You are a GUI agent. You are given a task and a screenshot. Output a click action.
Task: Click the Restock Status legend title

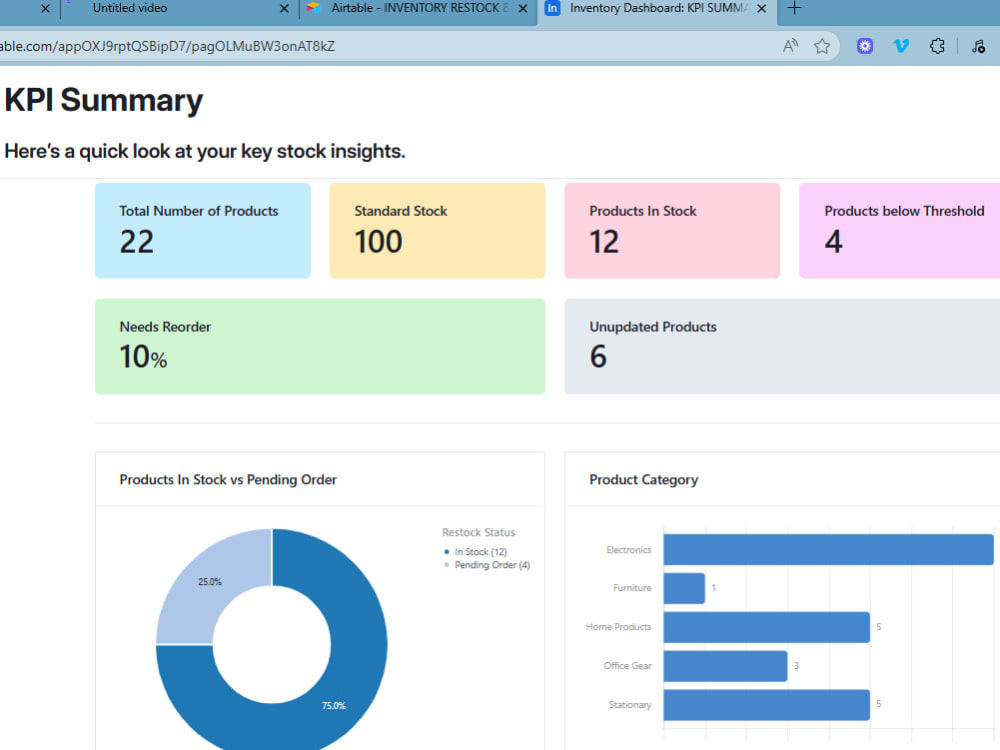coord(478,533)
